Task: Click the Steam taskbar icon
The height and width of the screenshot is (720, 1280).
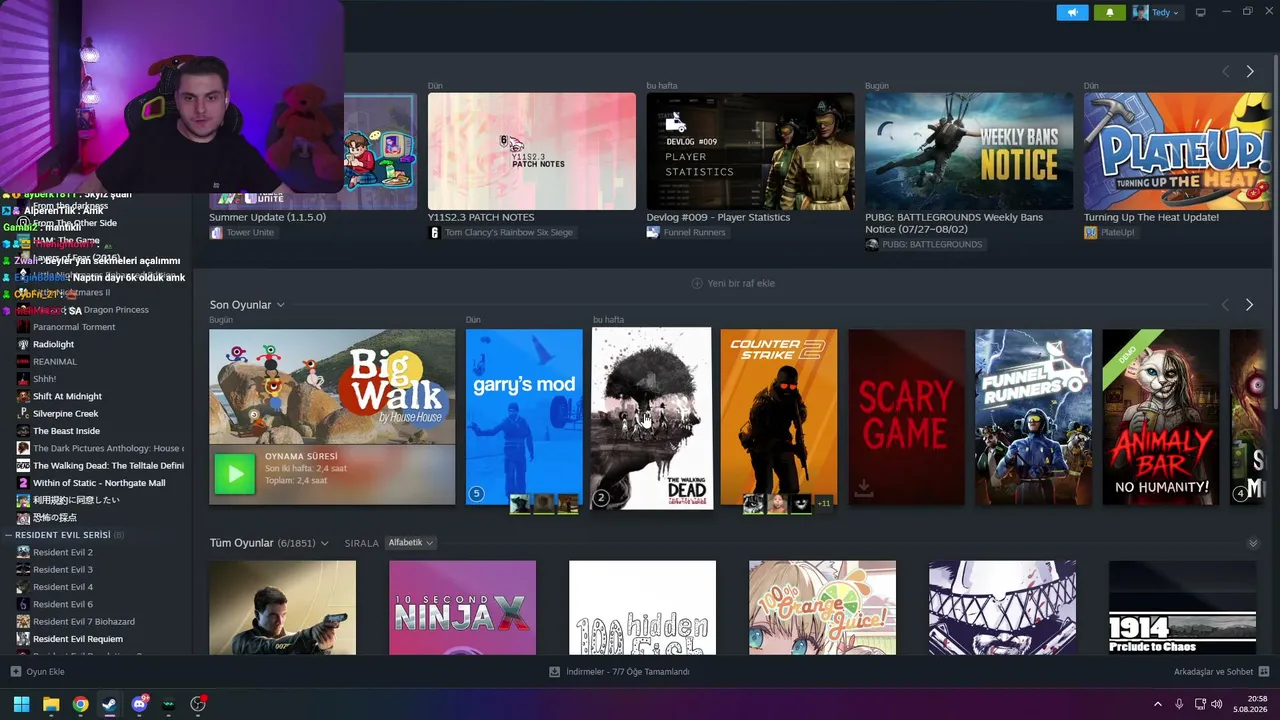Action: 109,704
